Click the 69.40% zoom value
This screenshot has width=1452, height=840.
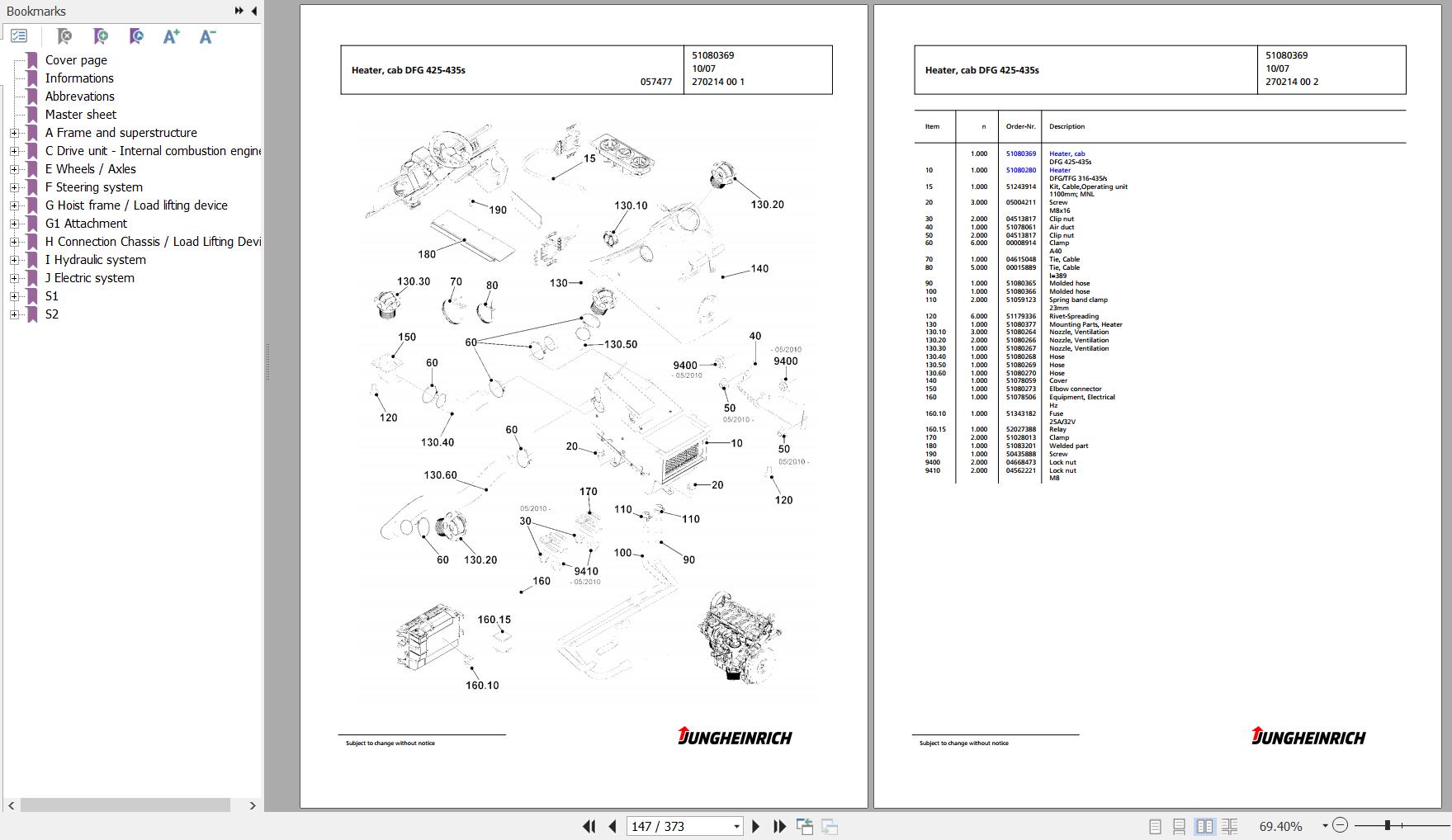(1280, 826)
